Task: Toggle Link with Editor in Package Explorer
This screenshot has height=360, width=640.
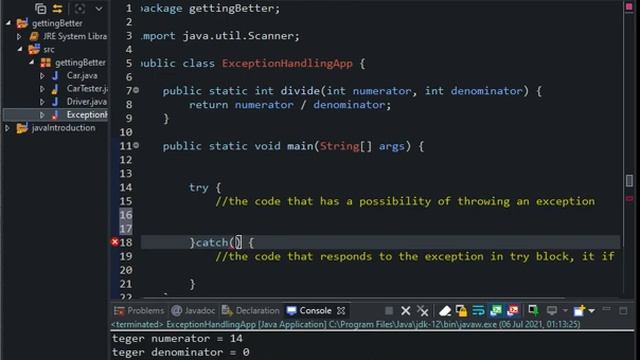Action: (58, 8)
